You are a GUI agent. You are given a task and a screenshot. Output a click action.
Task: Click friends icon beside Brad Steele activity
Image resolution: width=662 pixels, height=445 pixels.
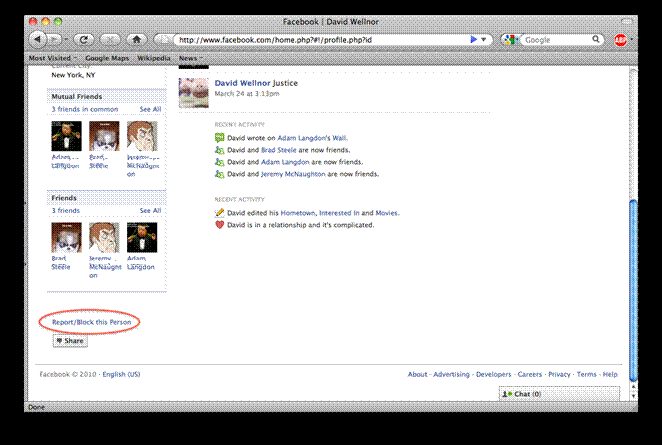219,150
